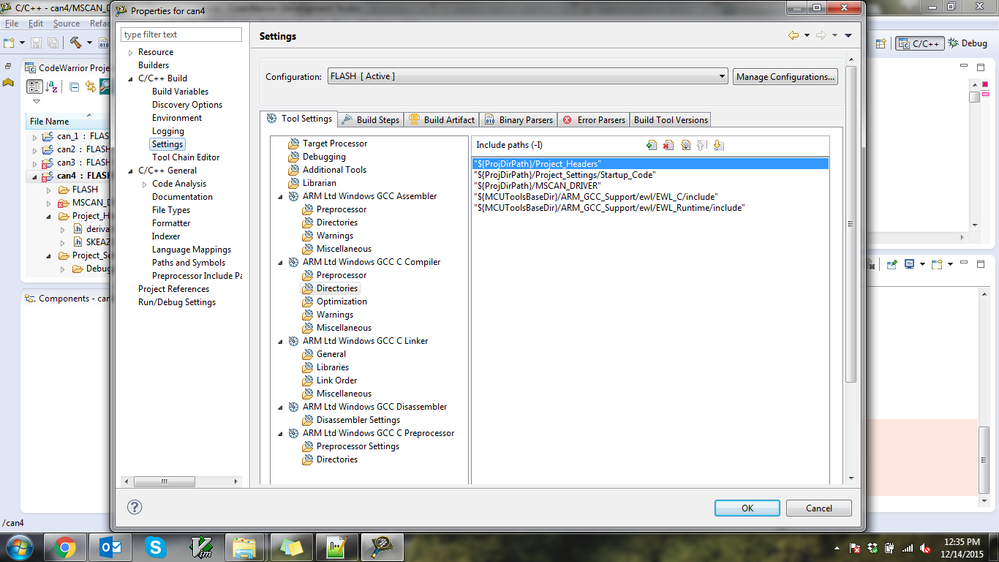Click the Cancel button

click(819, 508)
